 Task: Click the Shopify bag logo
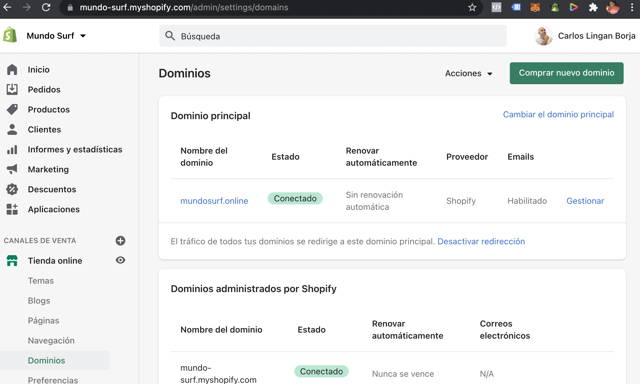pos(10,35)
